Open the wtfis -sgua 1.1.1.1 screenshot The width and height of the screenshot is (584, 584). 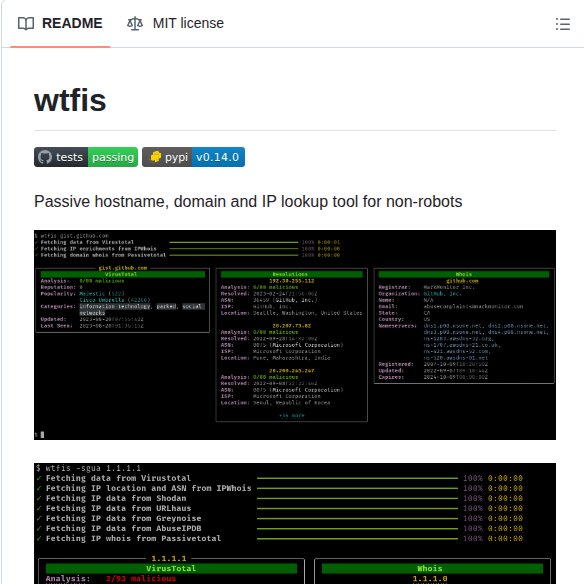click(x=295, y=523)
